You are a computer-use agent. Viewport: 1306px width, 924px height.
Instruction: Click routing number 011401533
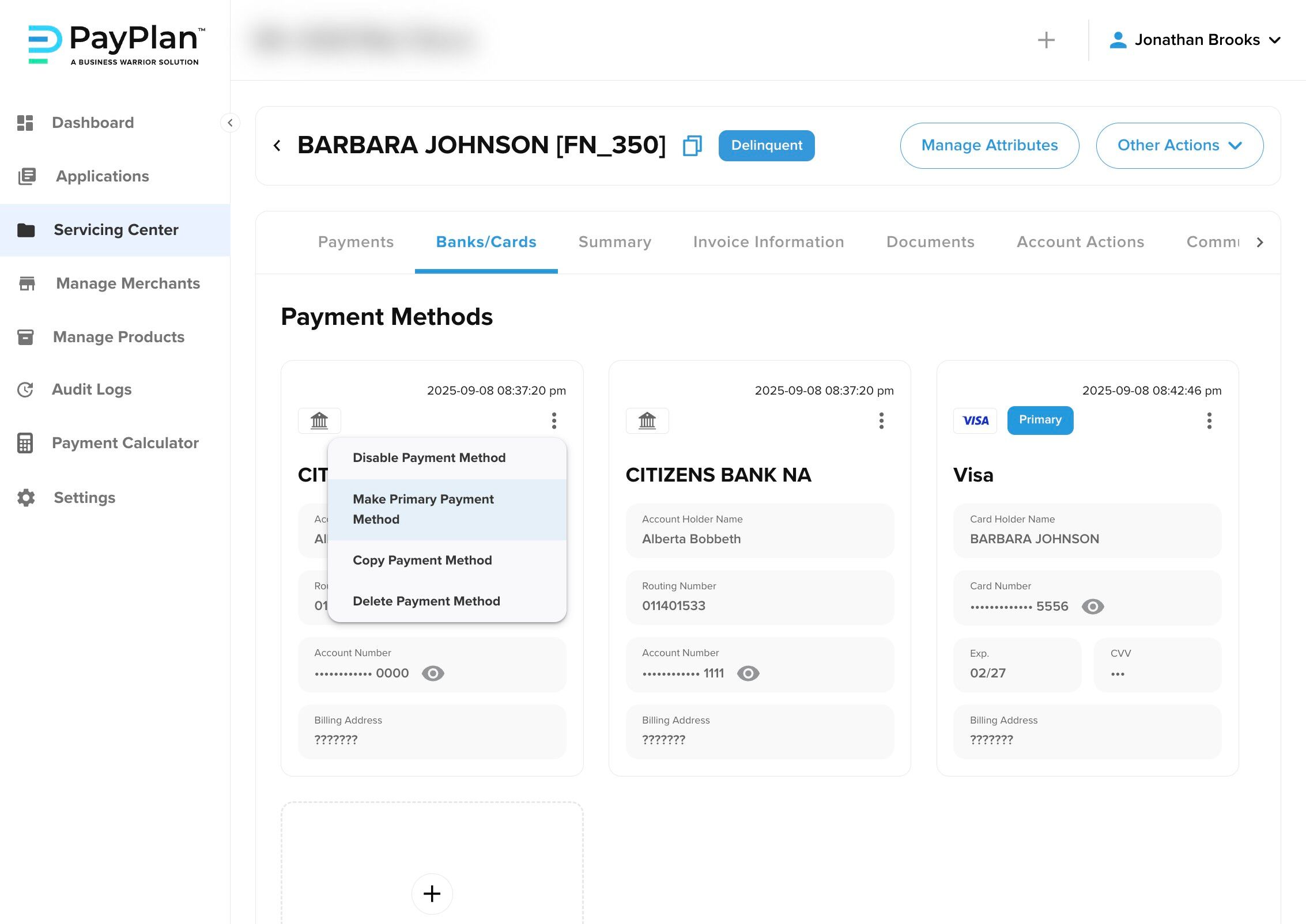pos(673,606)
